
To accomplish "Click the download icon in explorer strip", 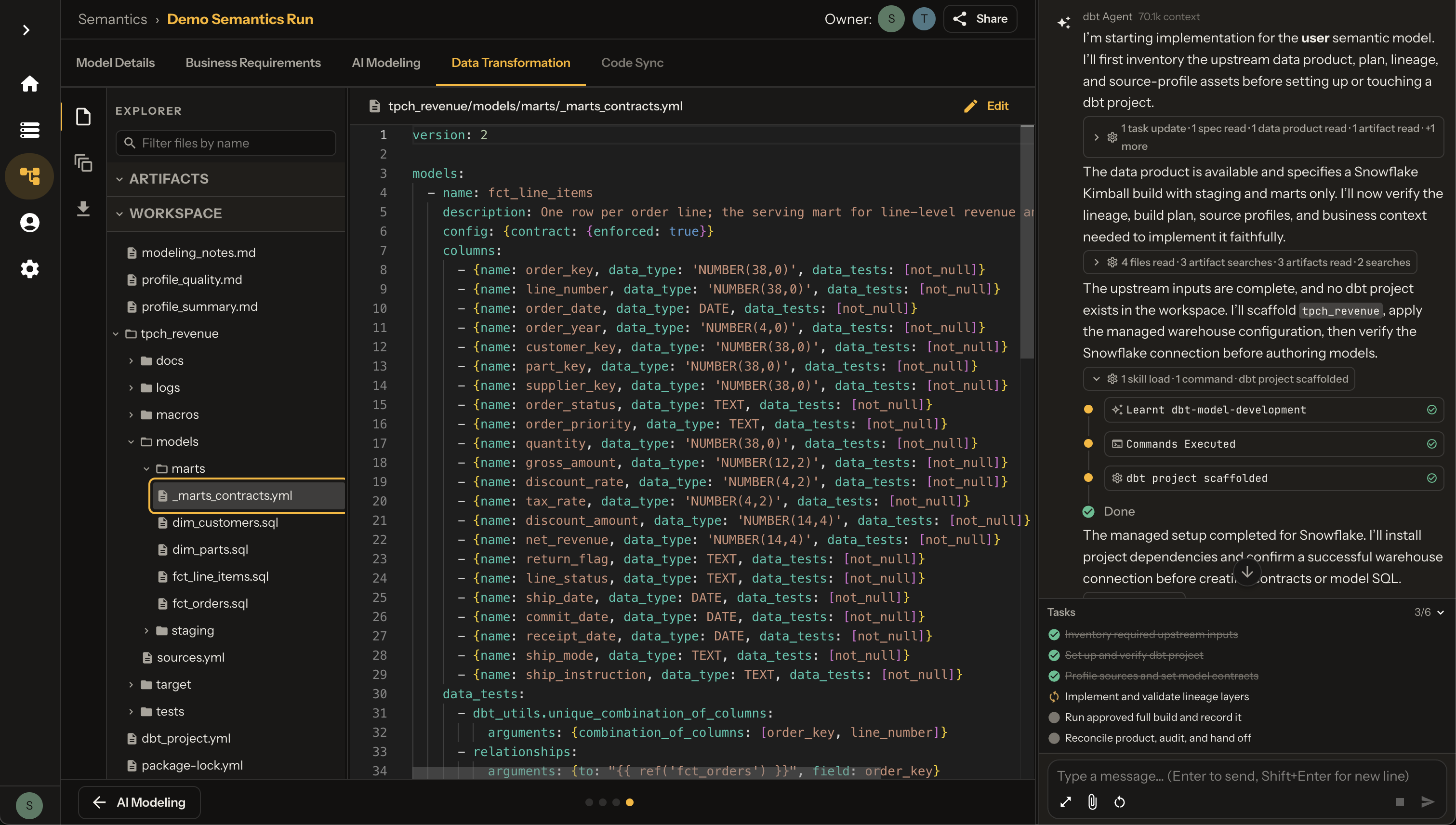I will pos(83,209).
